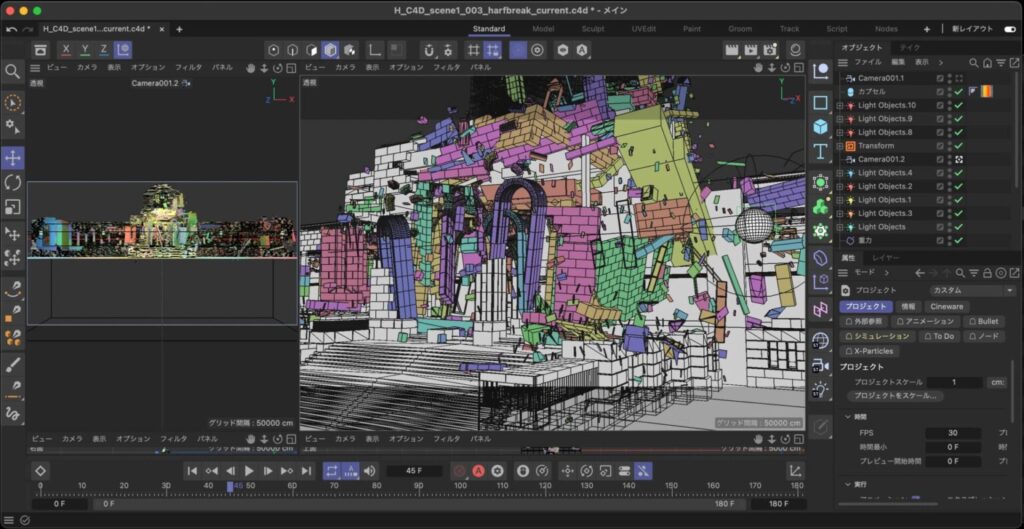1024x529 pixels.
Task: Click the Cube primitive icon
Action: coord(820,127)
